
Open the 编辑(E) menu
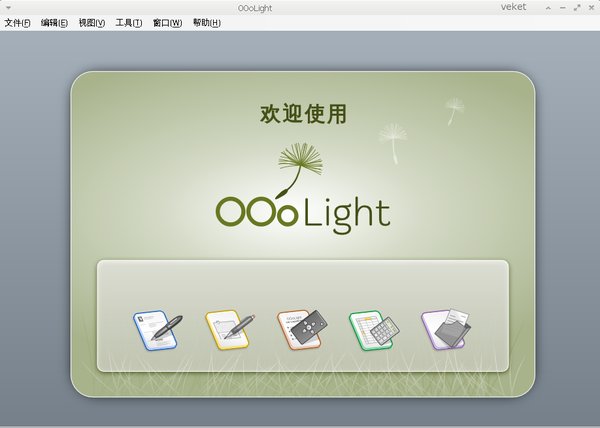[x=54, y=23]
